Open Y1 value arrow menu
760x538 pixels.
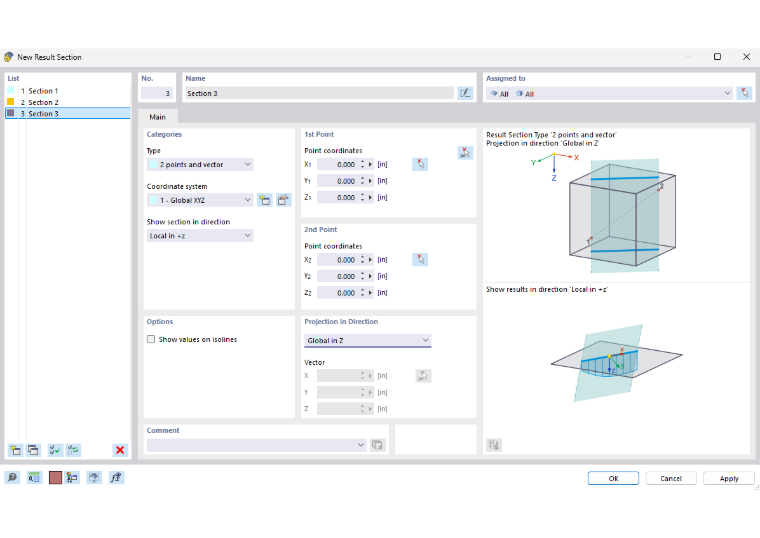(371, 181)
